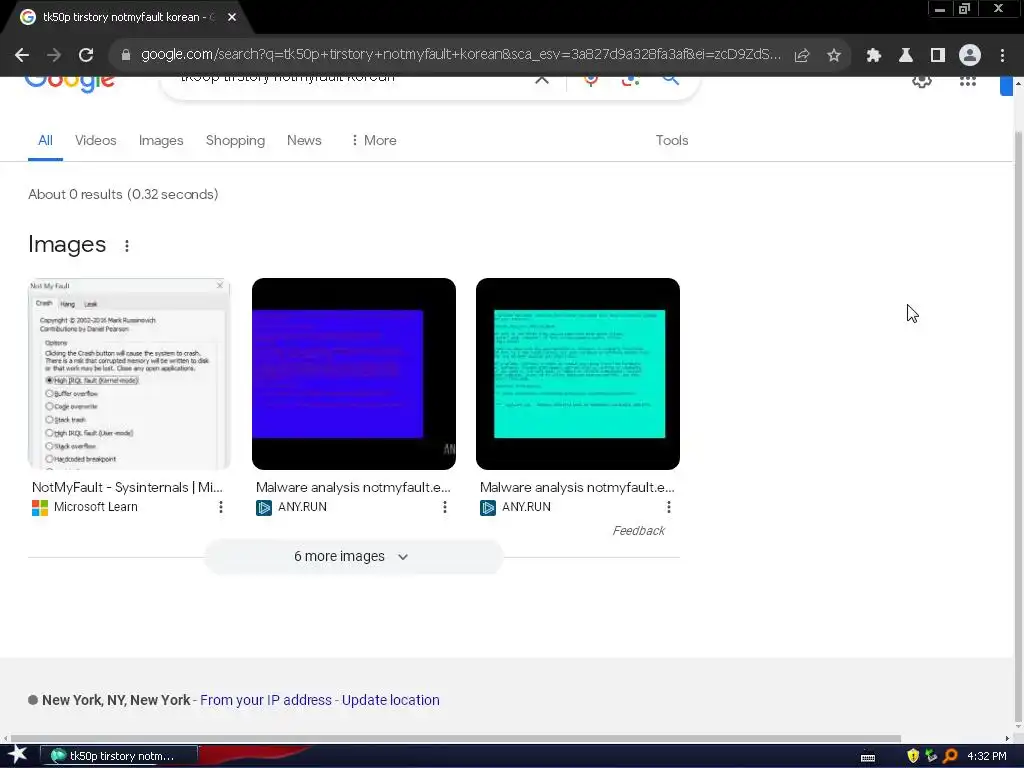
Task: Open the keyboard icon in system tray
Action: 868,758
